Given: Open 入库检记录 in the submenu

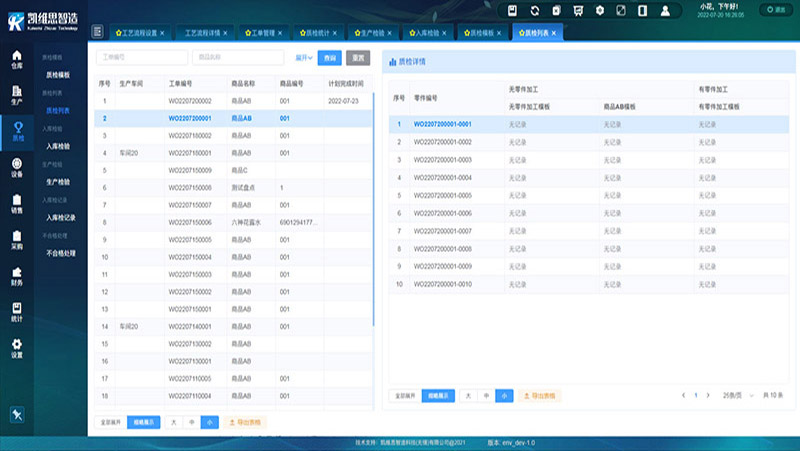Looking at the screenshot, I should [x=61, y=218].
